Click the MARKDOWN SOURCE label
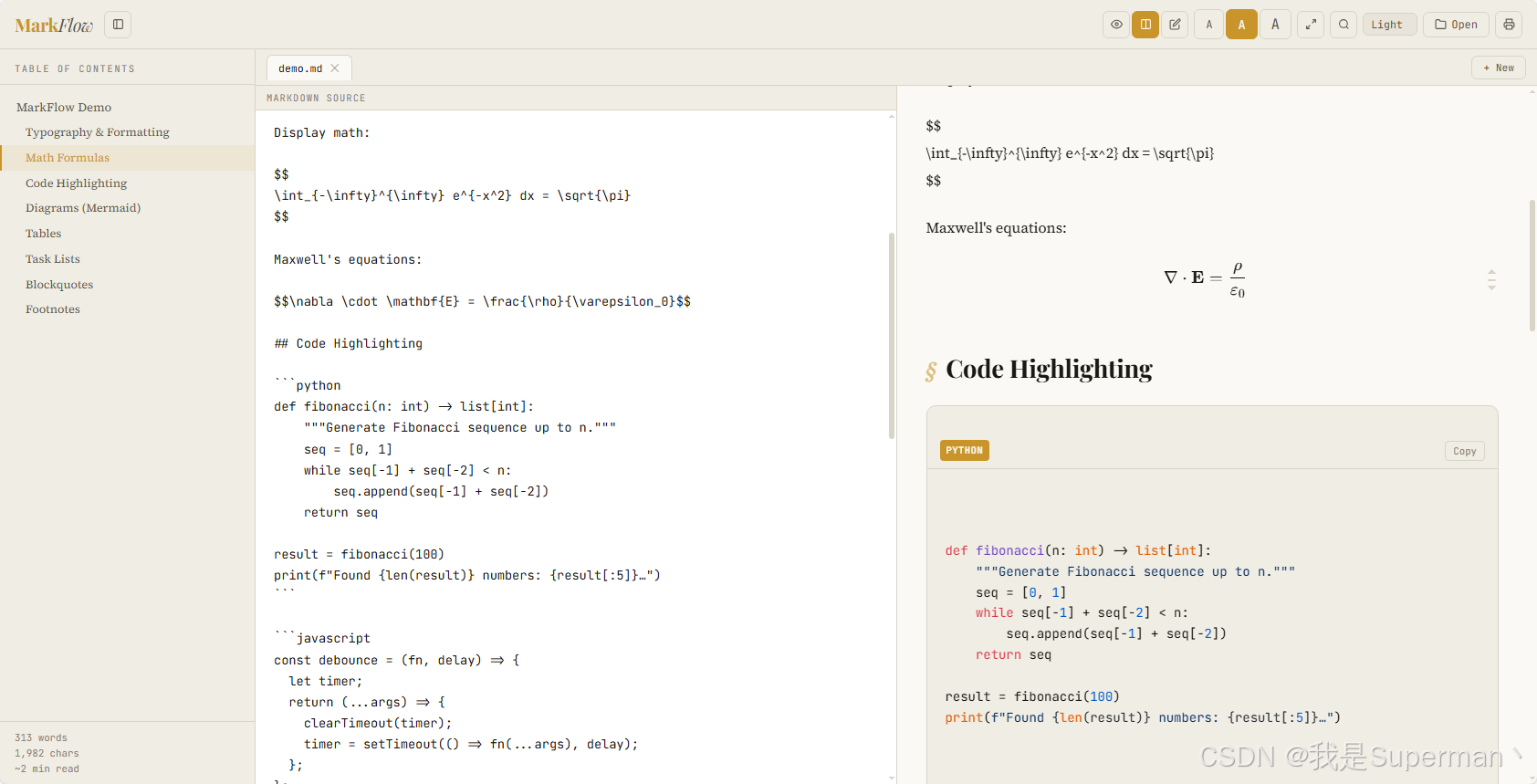 pyautogui.click(x=316, y=98)
